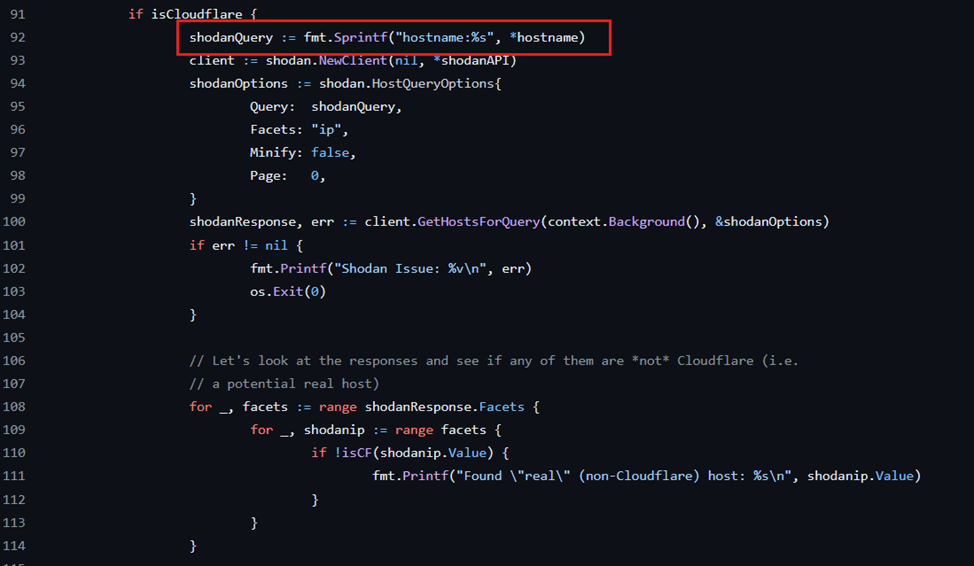Click the err != nil check on line 101
974x566 pixels.
[x=250, y=245]
